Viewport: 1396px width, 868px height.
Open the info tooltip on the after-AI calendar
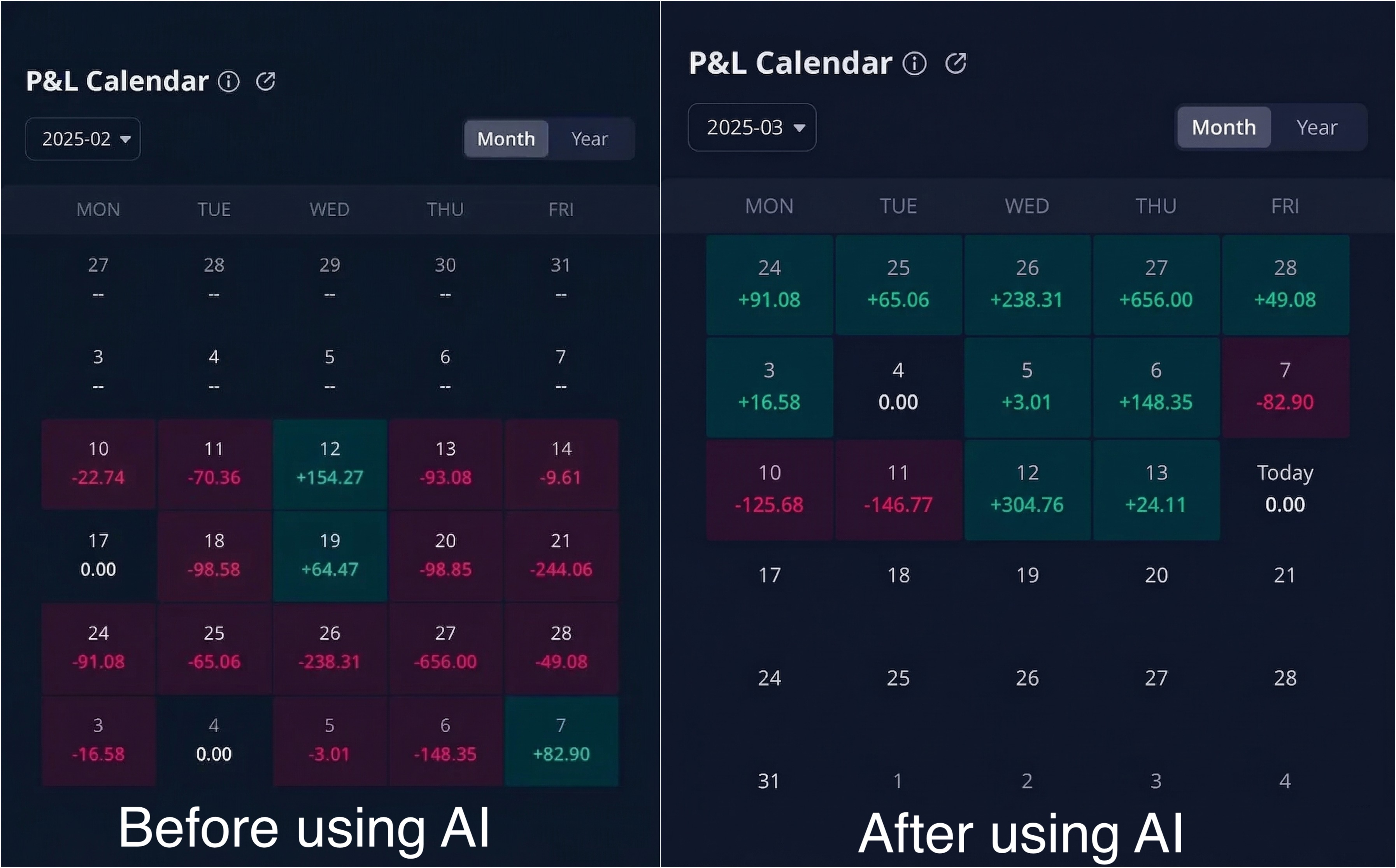pos(915,63)
